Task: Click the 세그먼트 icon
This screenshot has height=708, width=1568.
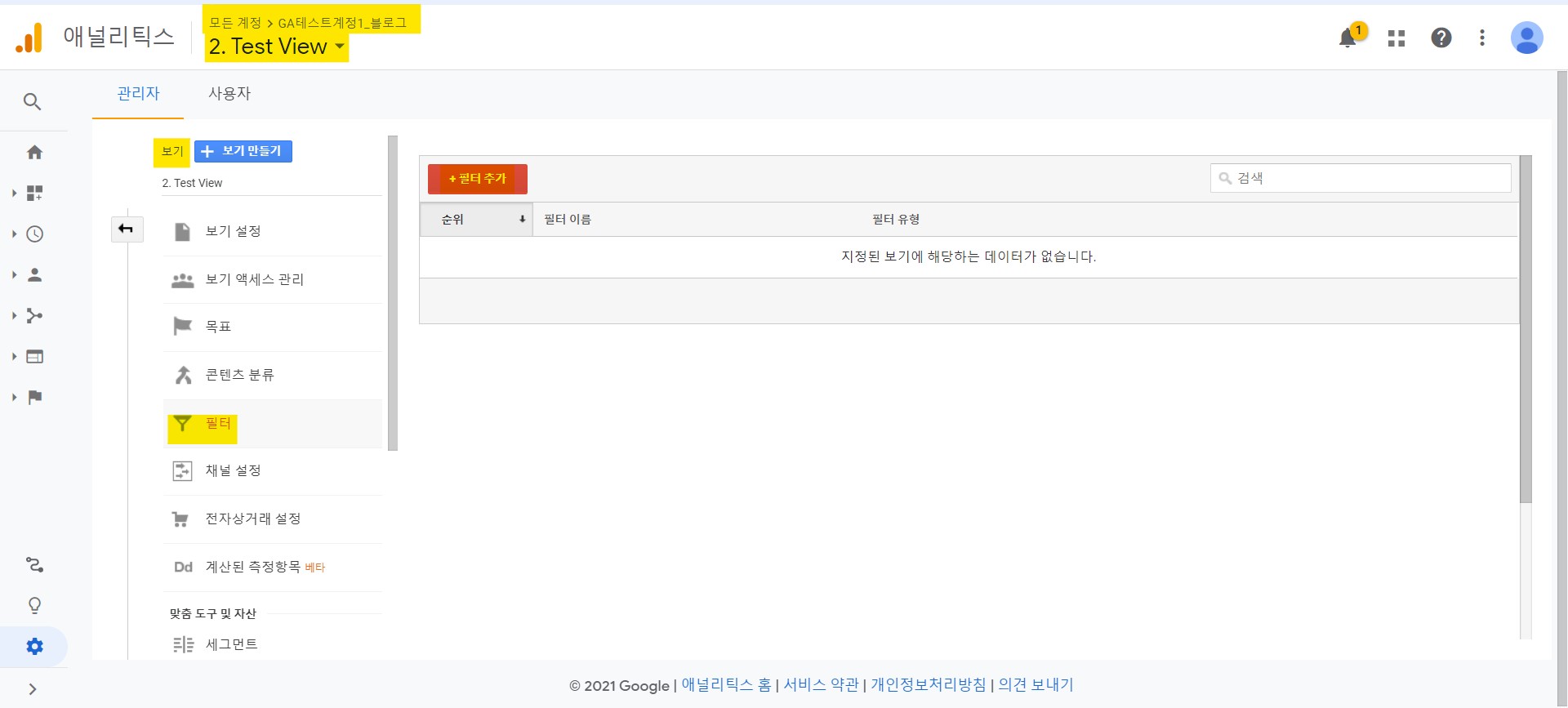Action: [183, 645]
